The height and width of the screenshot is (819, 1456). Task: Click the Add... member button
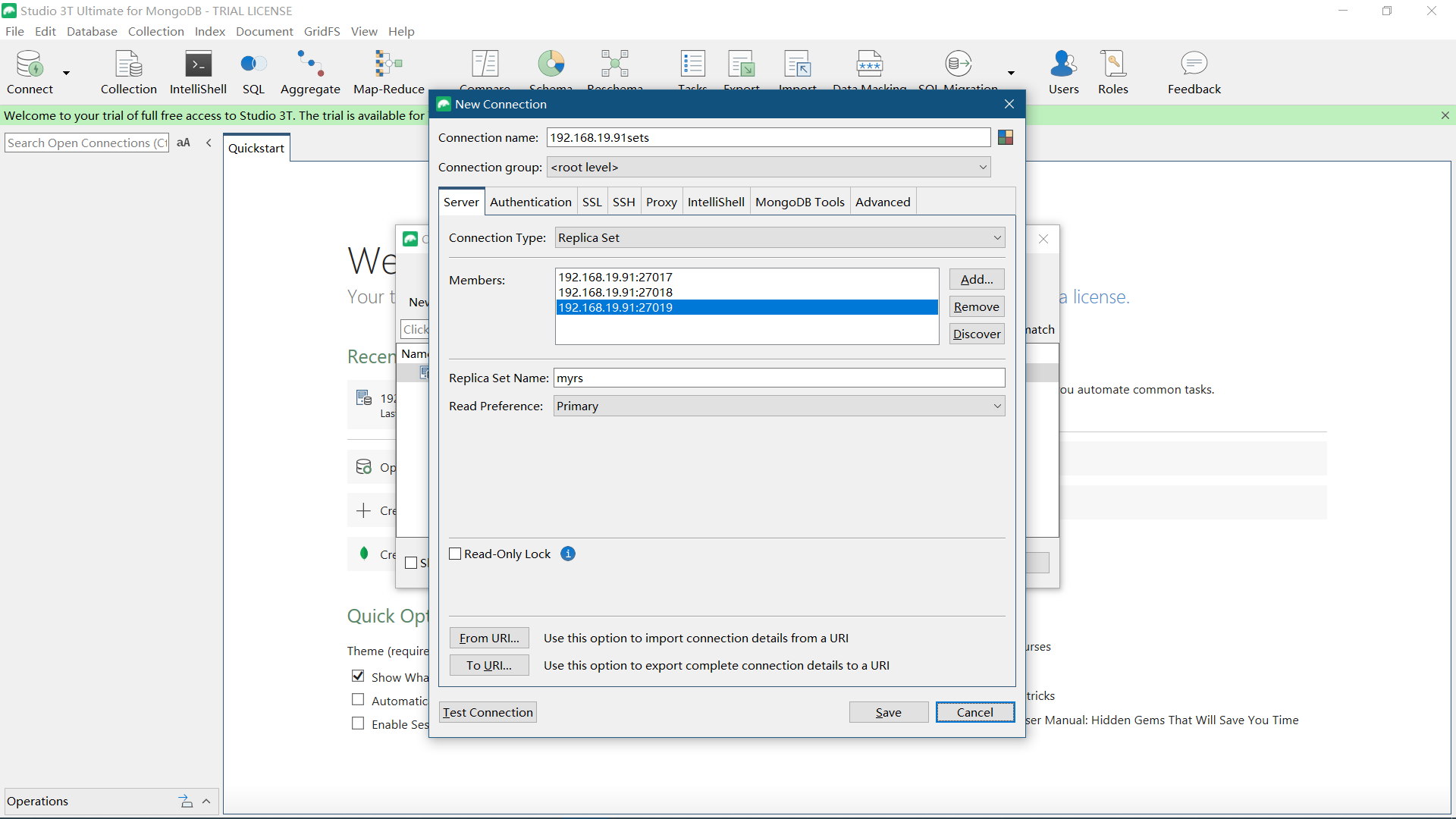pos(977,279)
